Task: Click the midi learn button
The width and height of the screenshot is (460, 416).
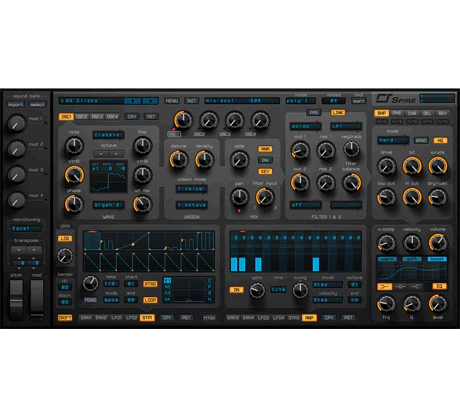Action: [359, 101]
